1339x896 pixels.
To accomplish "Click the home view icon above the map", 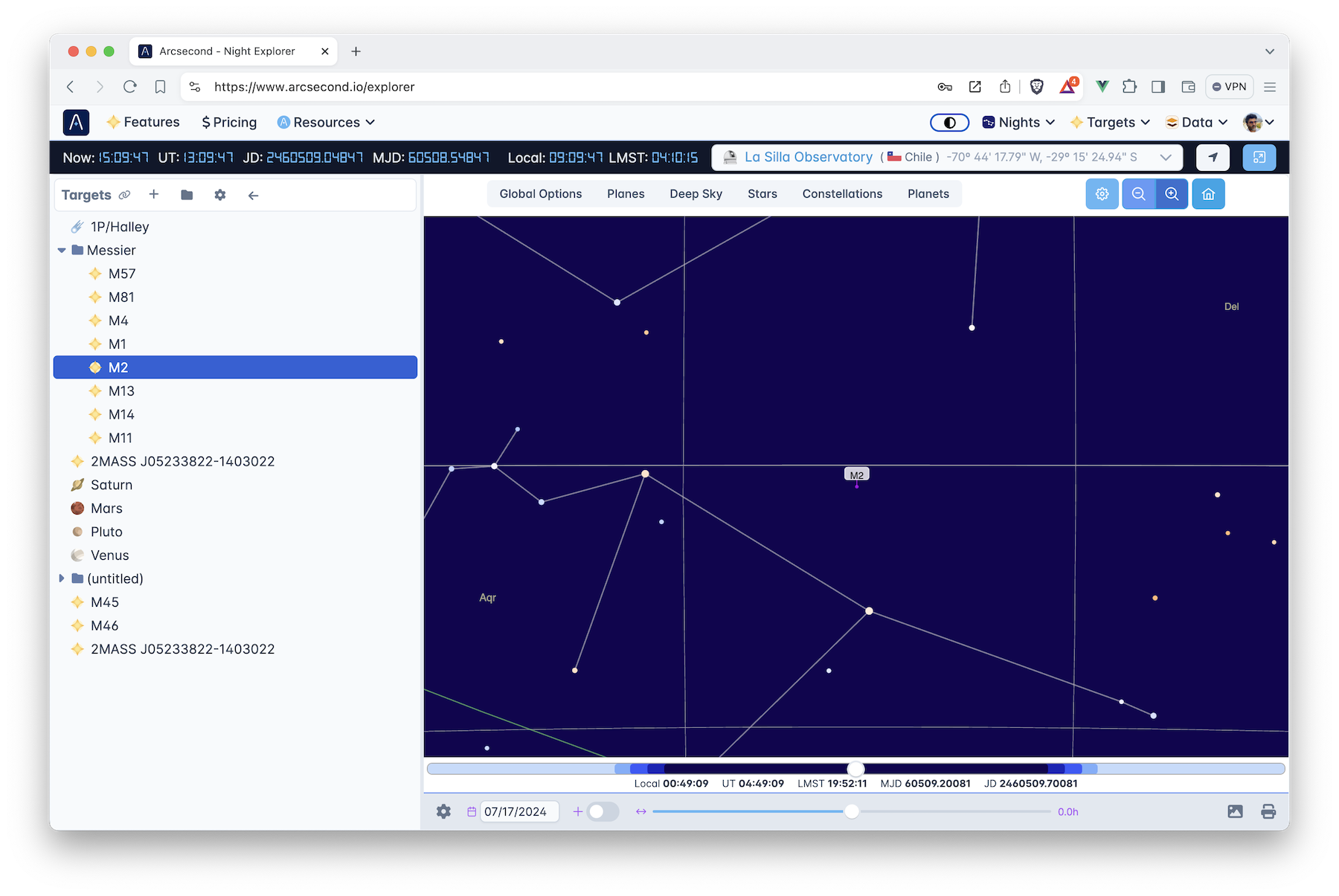I will (x=1208, y=193).
